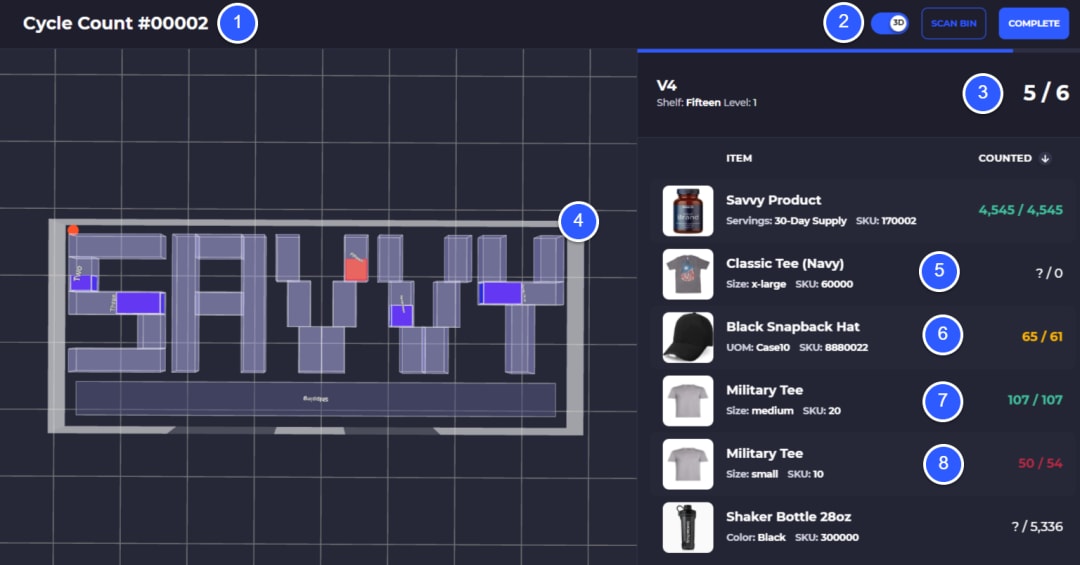Open the Classic Tee (Navy) thumbnail
Image resolution: width=1080 pixels, height=565 pixels.
point(687,274)
